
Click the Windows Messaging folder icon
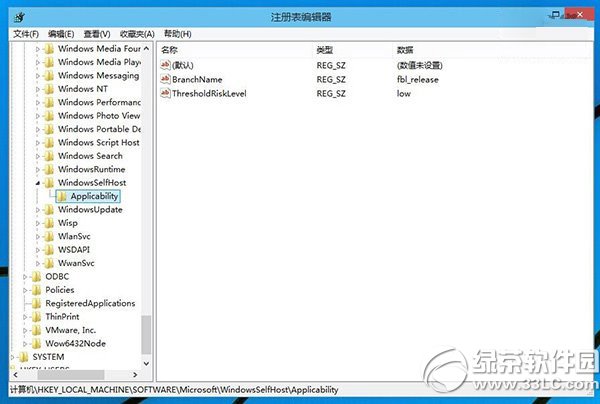(x=49, y=75)
